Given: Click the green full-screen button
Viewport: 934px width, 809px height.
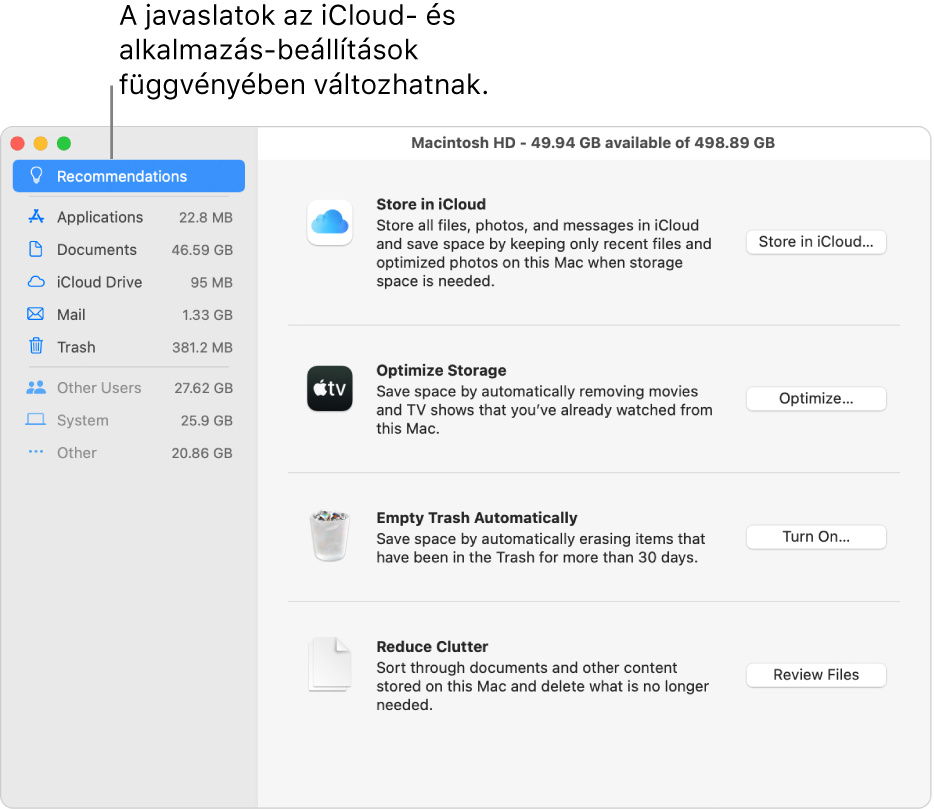Looking at the screenshot, I should click(64, 144).
